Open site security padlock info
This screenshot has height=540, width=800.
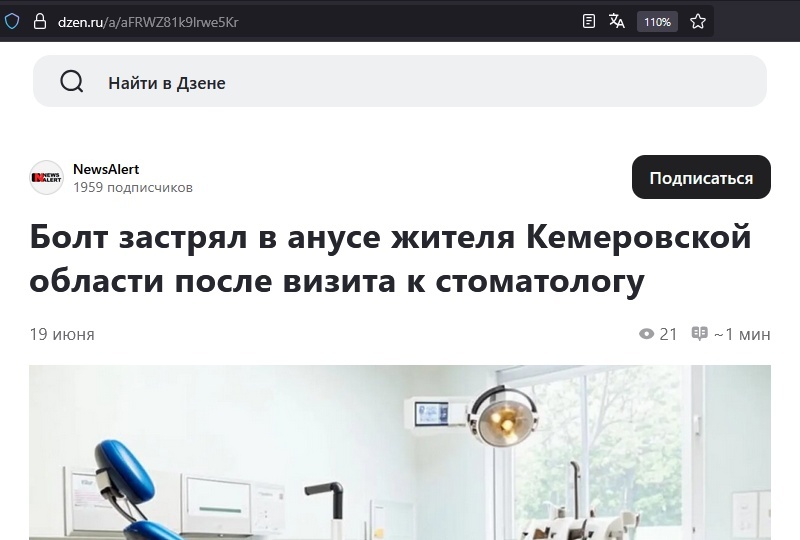(x=40, y=21)
